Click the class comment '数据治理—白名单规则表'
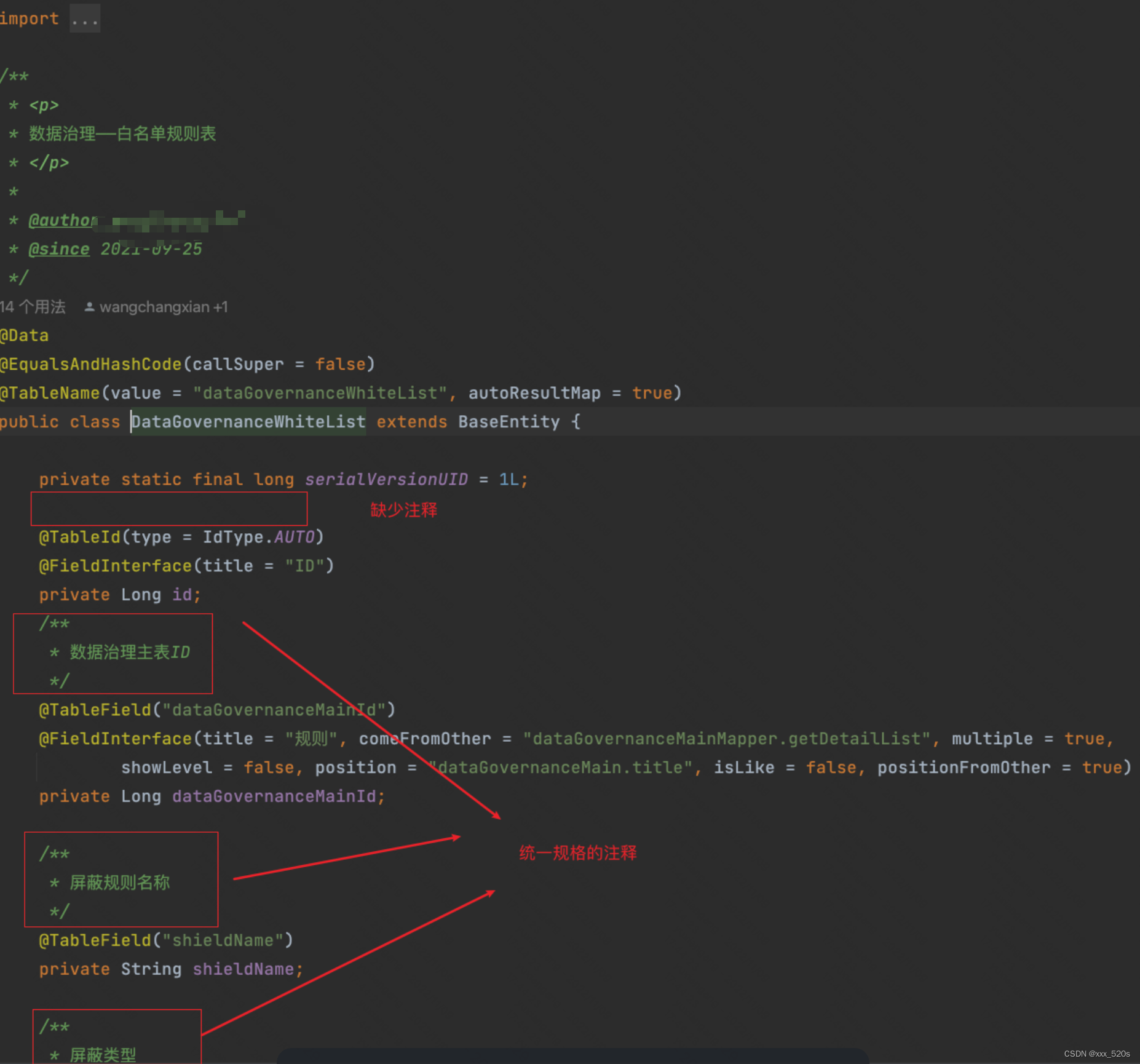The image size is (1140, 1064). pos(122,133)
